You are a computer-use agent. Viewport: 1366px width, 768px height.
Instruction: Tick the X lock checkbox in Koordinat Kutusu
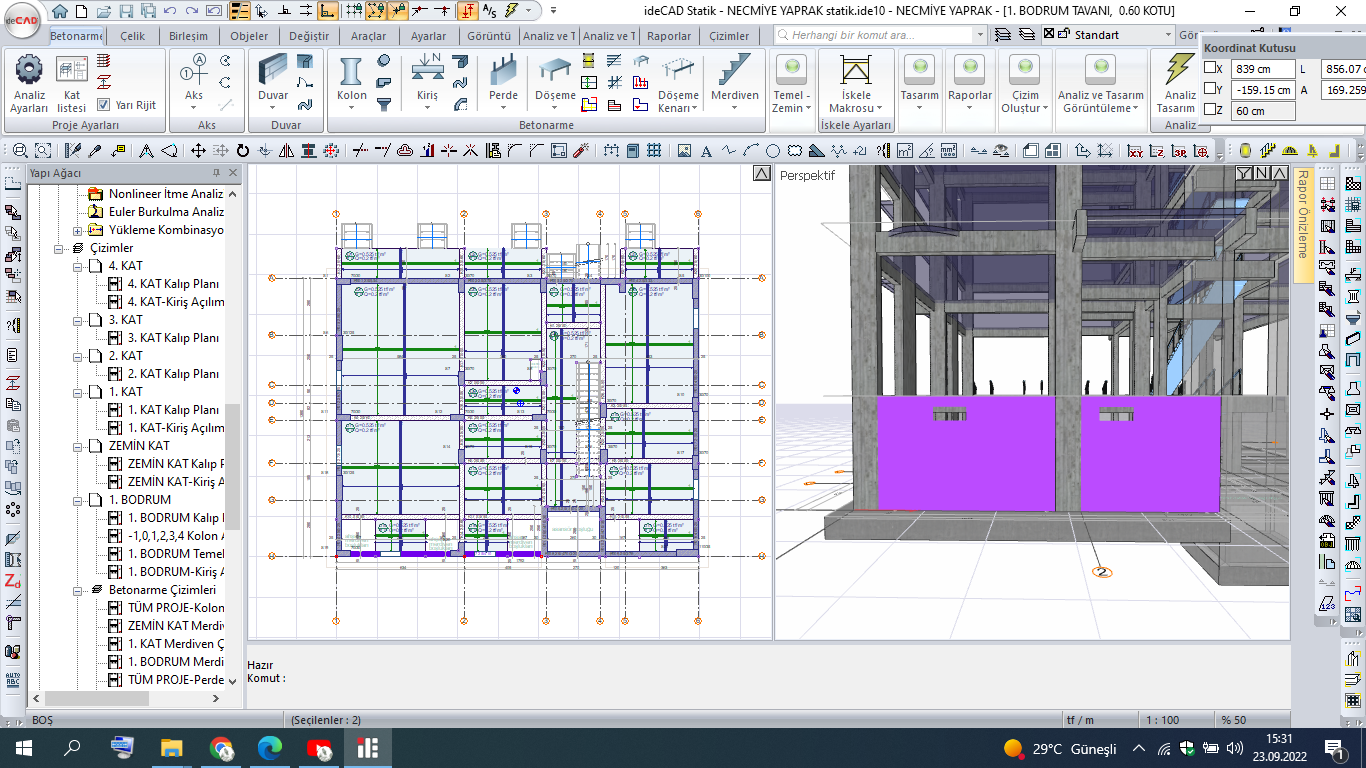click(1211, 69)
